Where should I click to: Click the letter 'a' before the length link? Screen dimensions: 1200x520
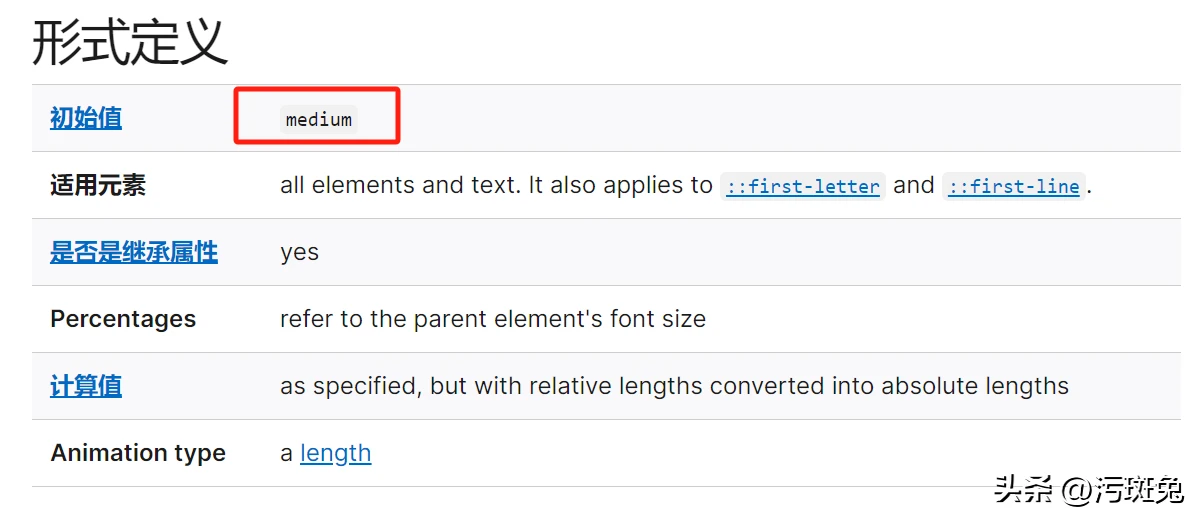point(286,454)
